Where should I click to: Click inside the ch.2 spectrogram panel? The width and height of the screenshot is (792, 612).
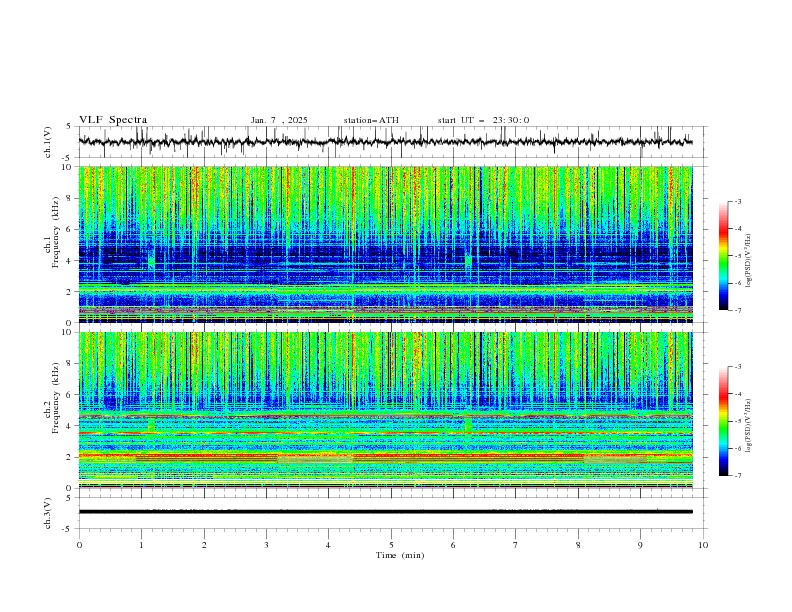pos(385,410)
